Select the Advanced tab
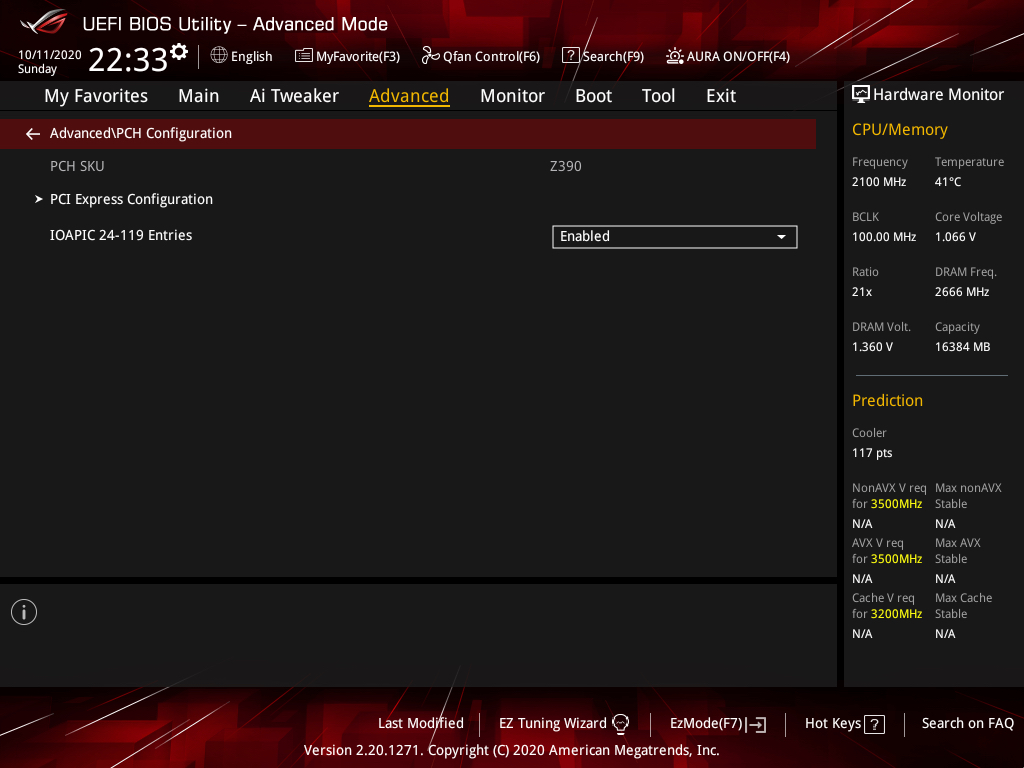1024x768 pixels. (409, 96)
